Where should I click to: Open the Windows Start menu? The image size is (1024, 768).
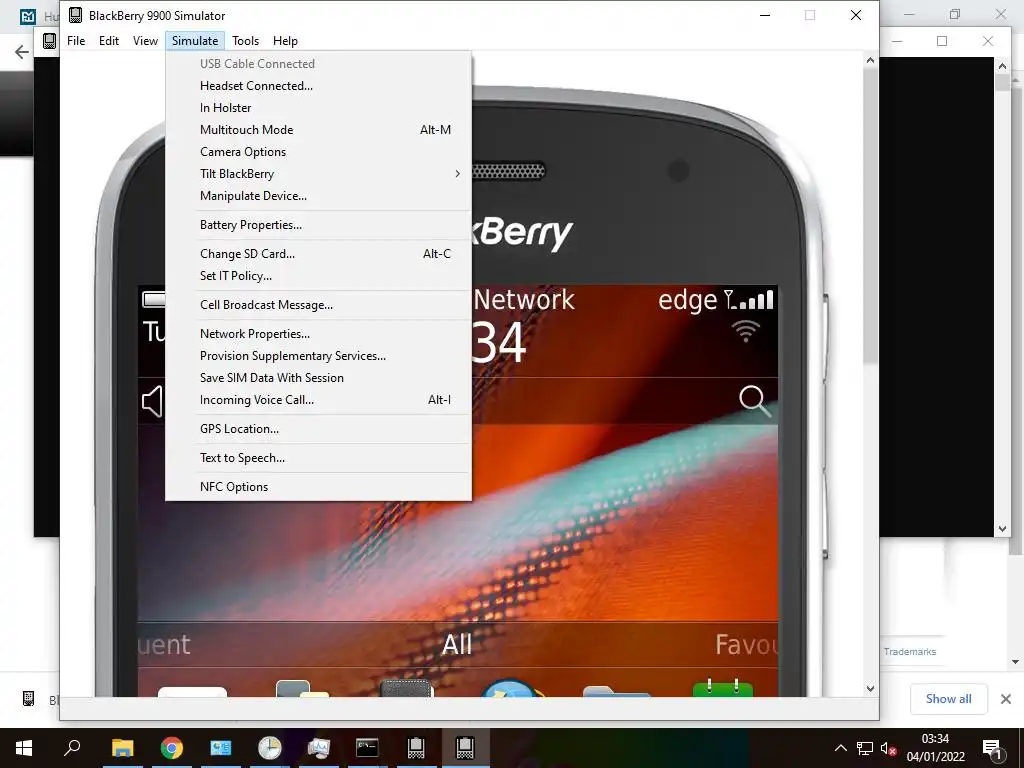(24, 748)
